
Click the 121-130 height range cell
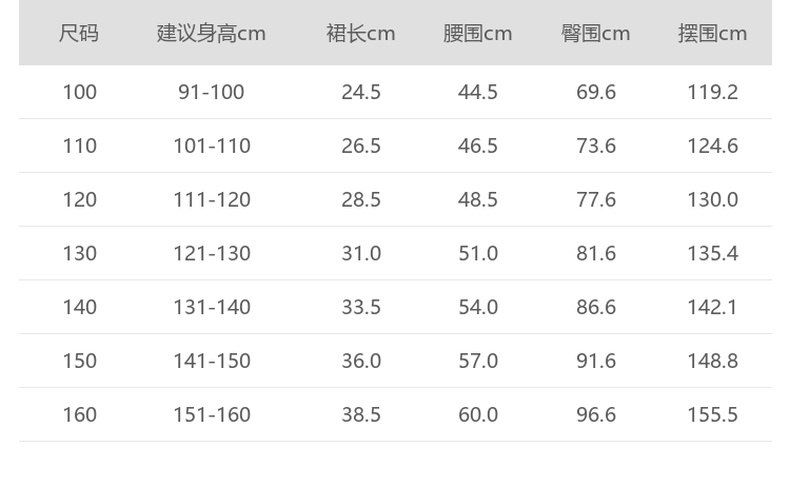[x=211, y=253]
